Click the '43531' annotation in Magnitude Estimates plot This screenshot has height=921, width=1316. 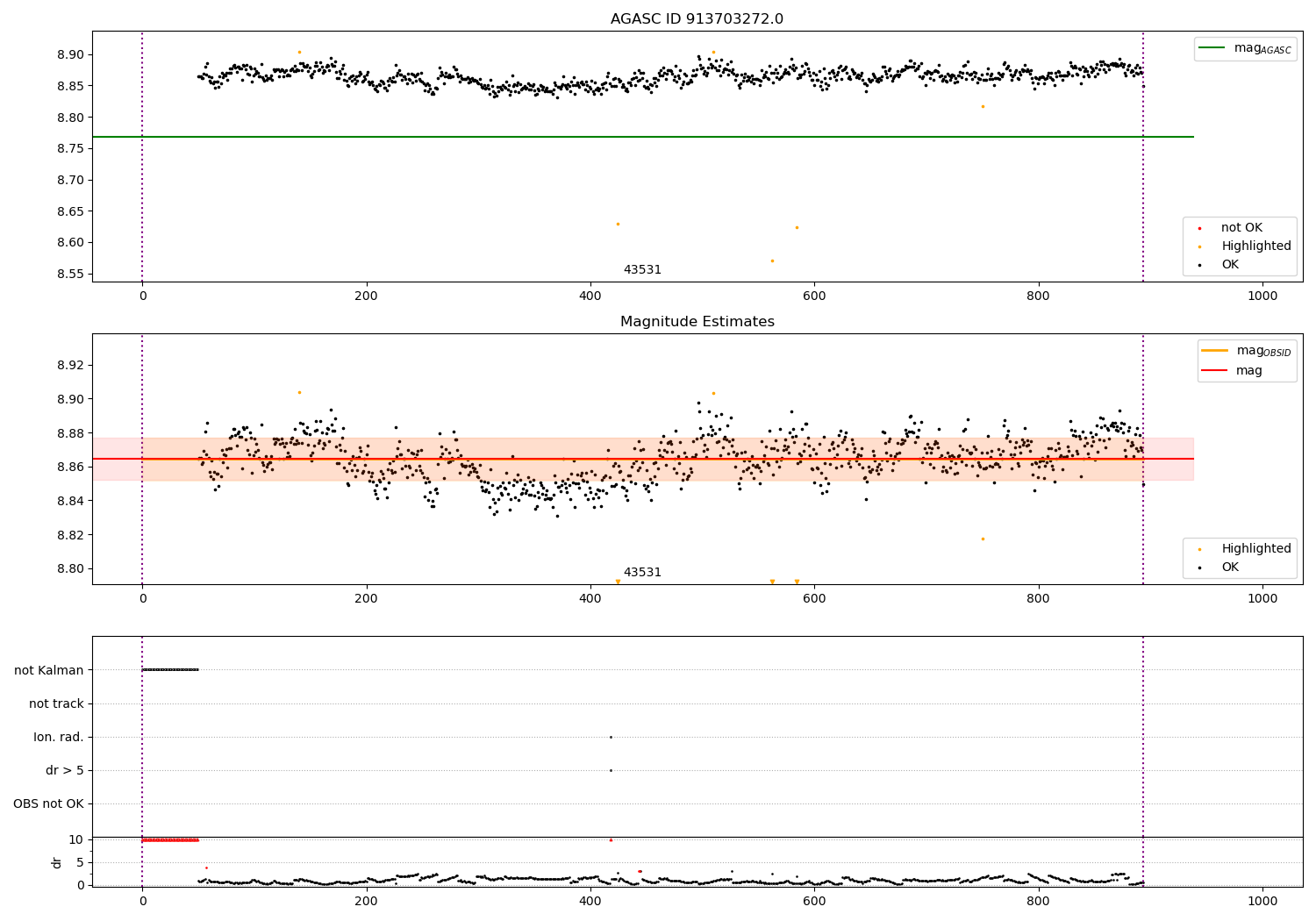point(642,573)
